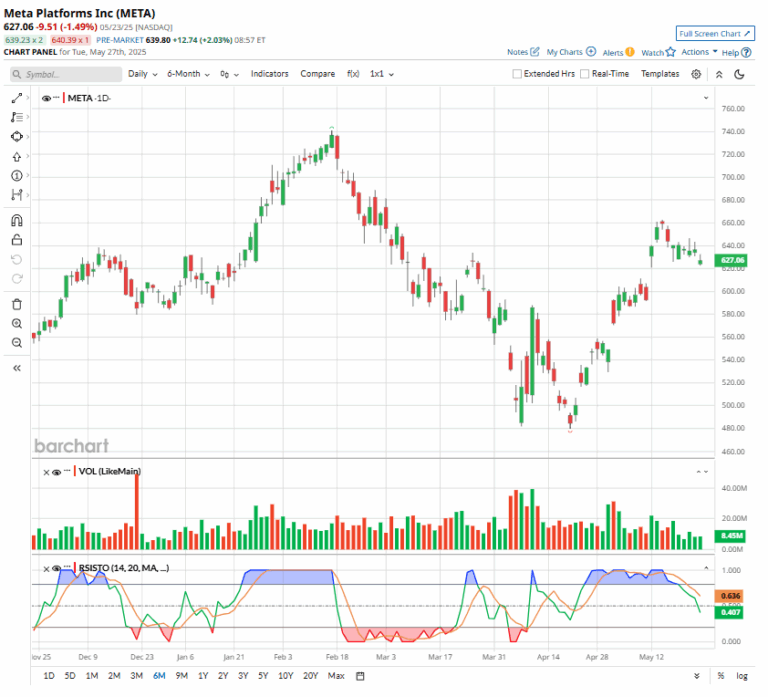
Task: Select the 1M time range
Action: click(x=92, y=676)
